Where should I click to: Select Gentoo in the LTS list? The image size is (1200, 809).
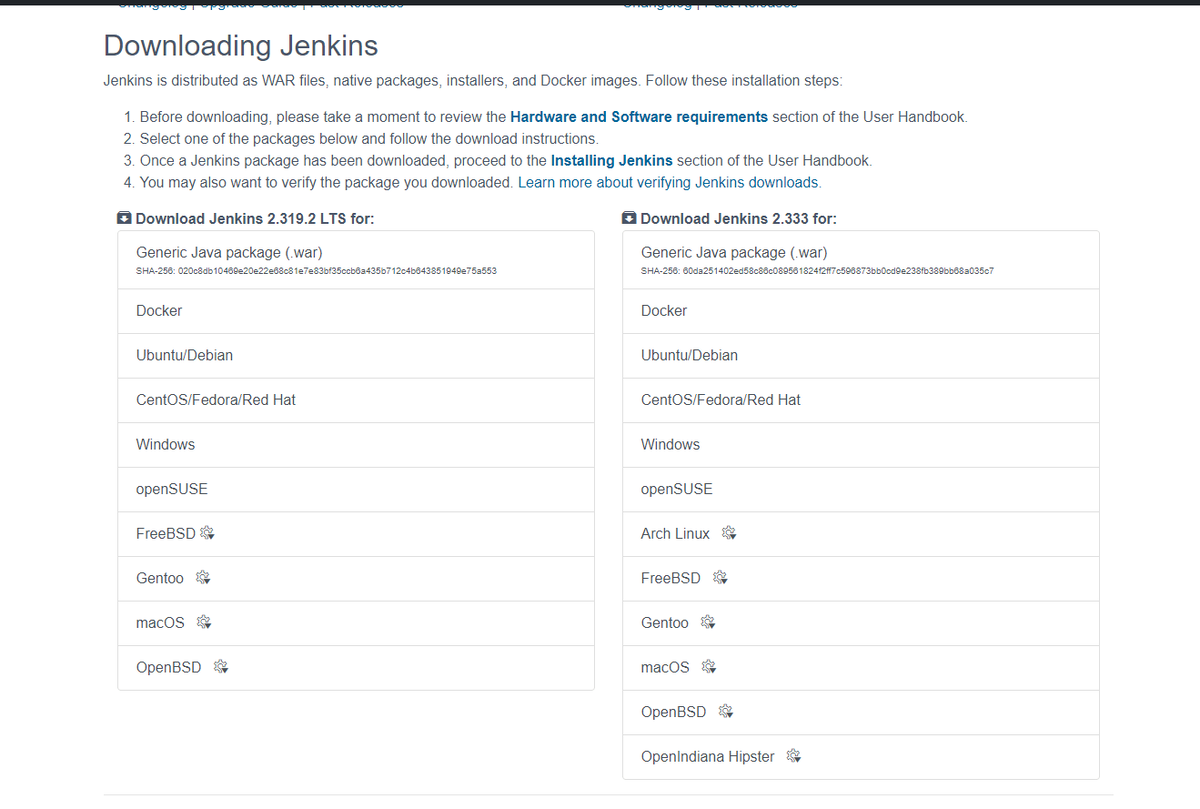356,578
